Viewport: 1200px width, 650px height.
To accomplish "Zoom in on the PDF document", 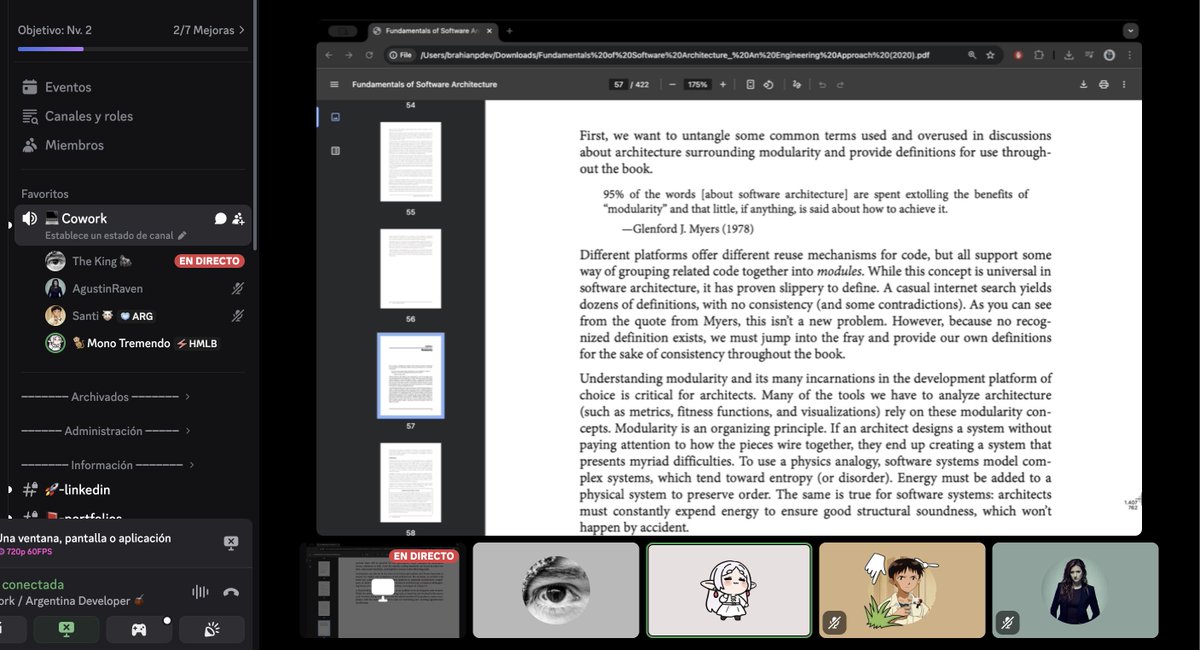I will 723,85.
